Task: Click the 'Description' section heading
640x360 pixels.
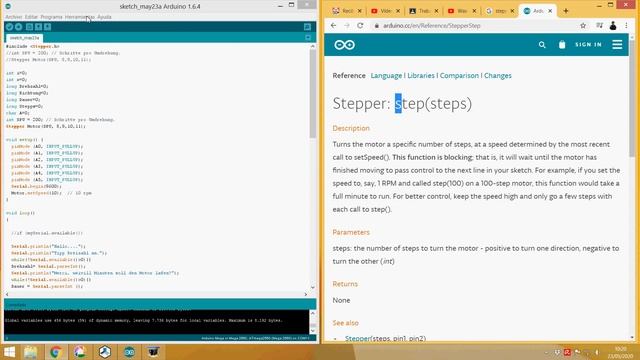Action: tap(351, 128)
